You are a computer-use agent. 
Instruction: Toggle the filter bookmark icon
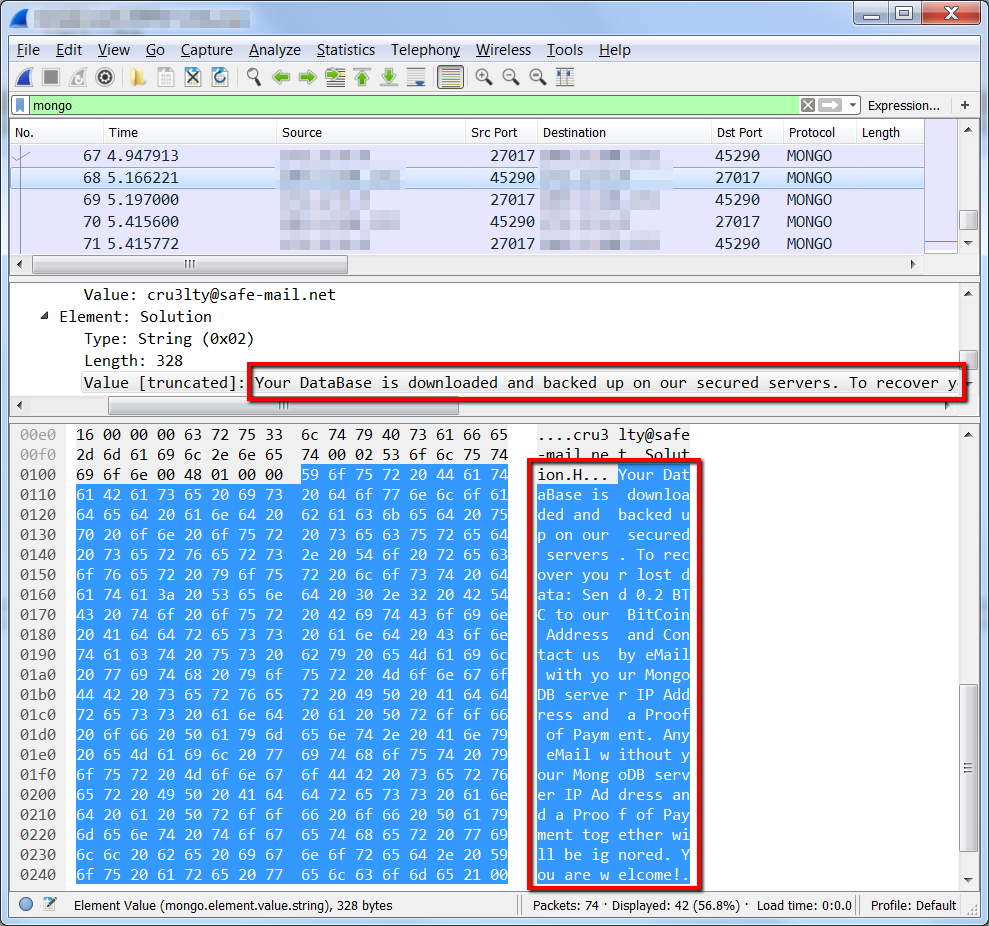tap(20, 105)
